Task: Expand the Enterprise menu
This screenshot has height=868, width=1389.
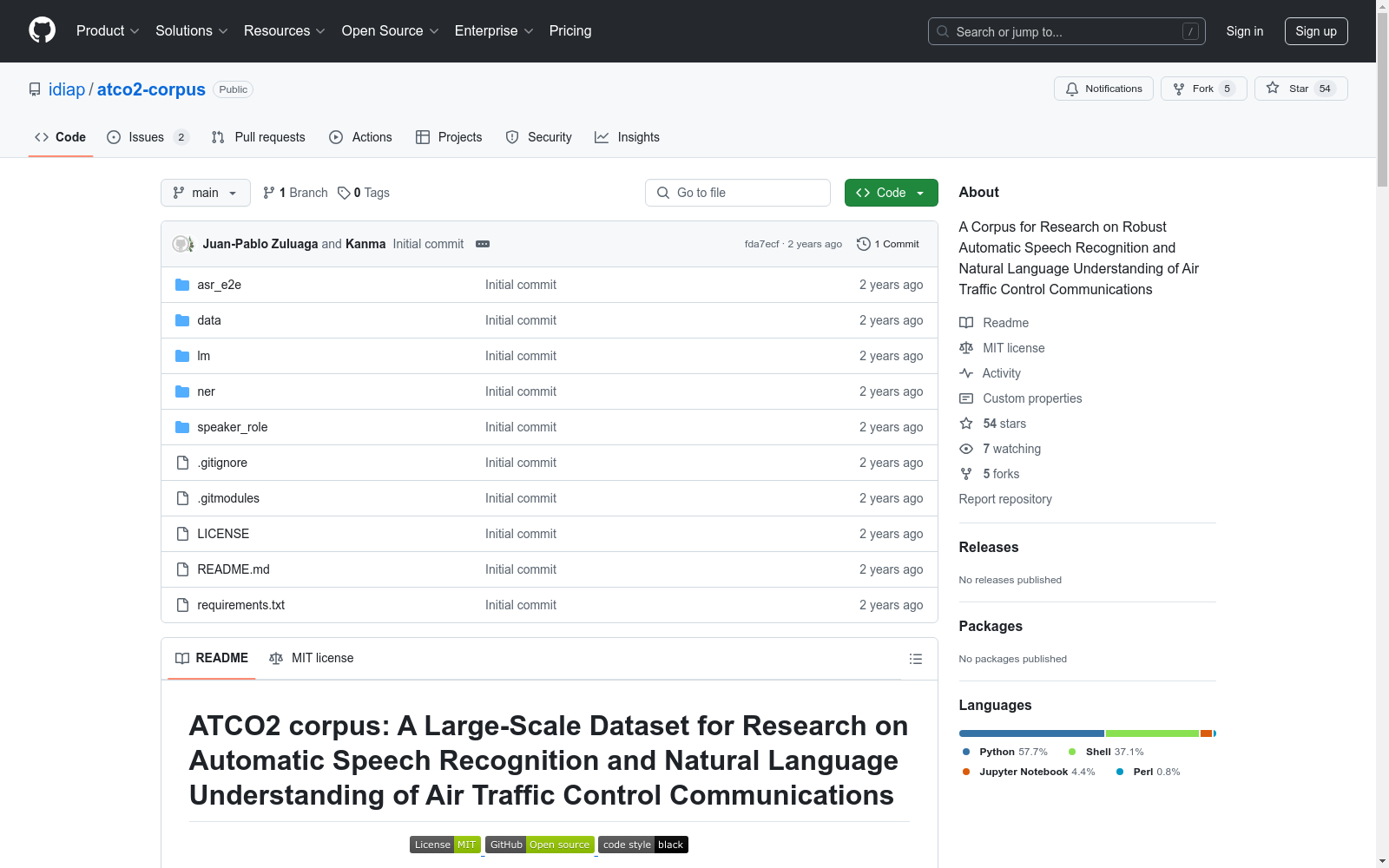Action: pyautogui.click(x=494, y=31)
